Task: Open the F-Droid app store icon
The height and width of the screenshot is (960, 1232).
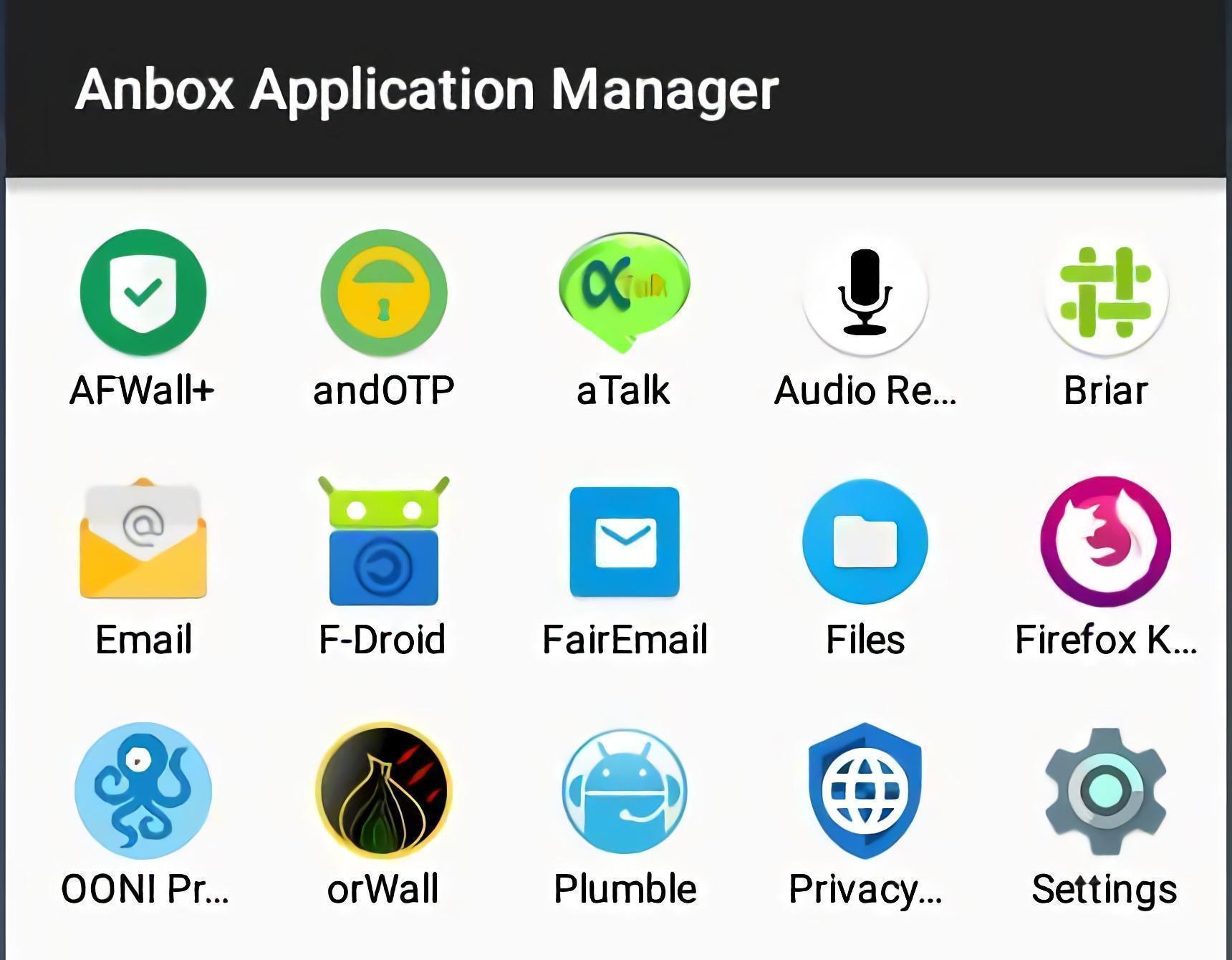Action: 384,541
